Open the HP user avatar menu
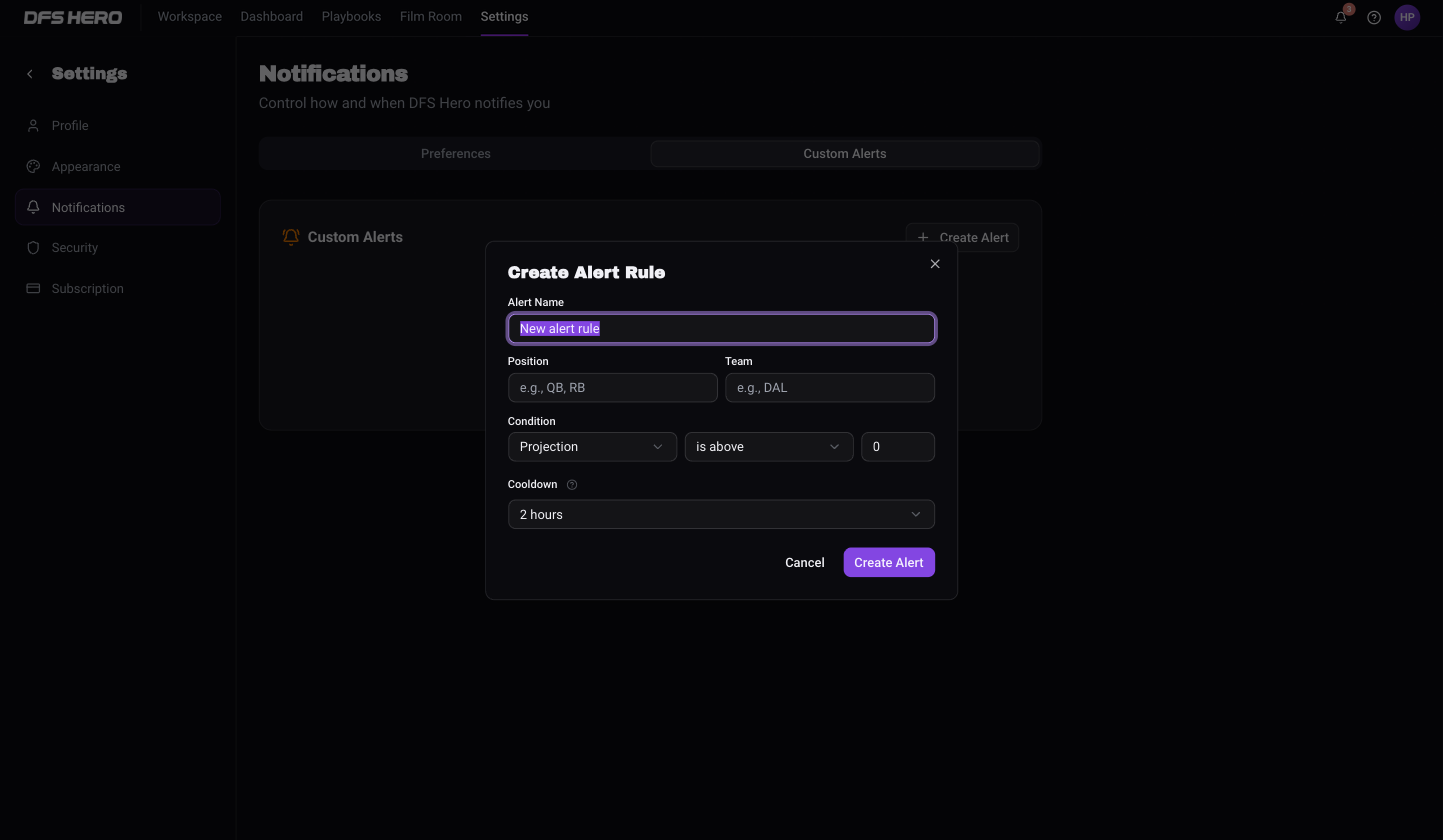The width and height of the screenshot is (1443, 840). (1407, 17)
